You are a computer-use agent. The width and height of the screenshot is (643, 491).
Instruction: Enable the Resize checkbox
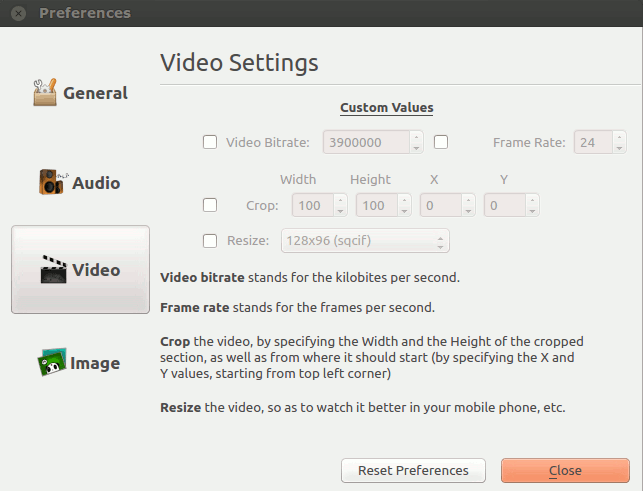pos(210,241)
